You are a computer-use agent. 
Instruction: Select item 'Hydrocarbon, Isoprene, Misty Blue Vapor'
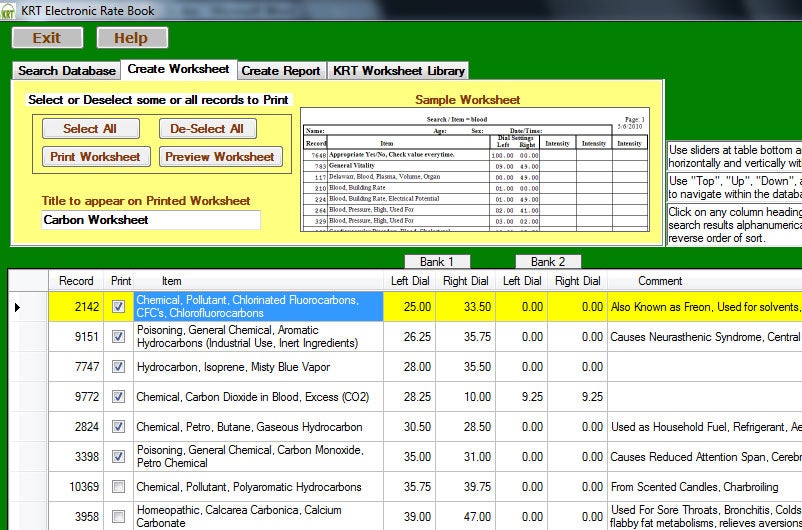(x=258, y=367)
